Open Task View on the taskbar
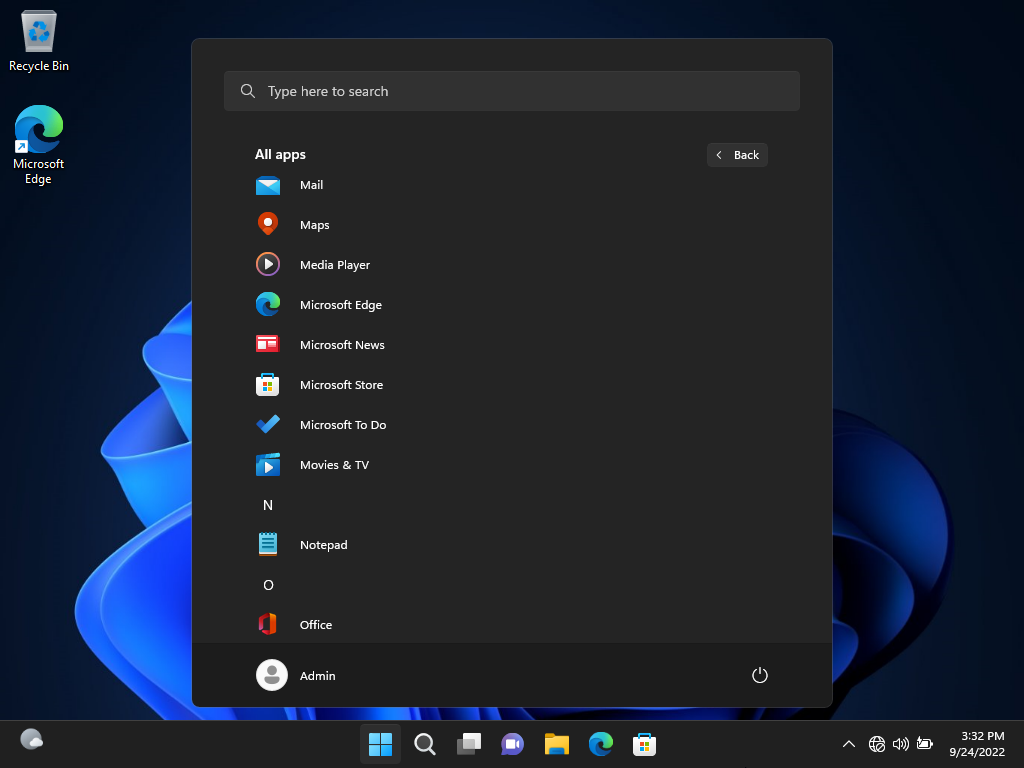The height and width of the screenshot is (768, 1024). (x=469, y=744)
